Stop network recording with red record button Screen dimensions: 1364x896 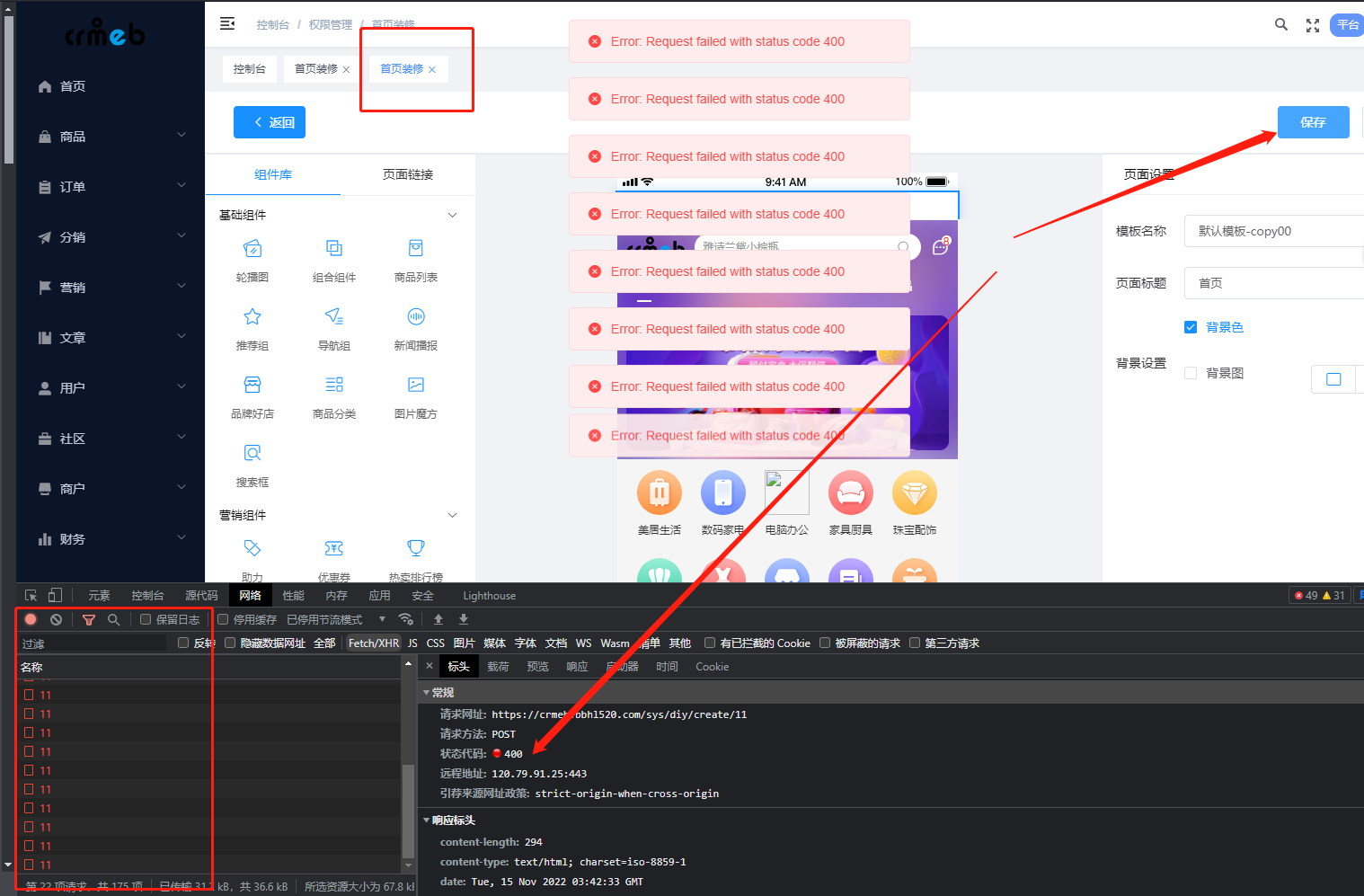tap(31, 619)
